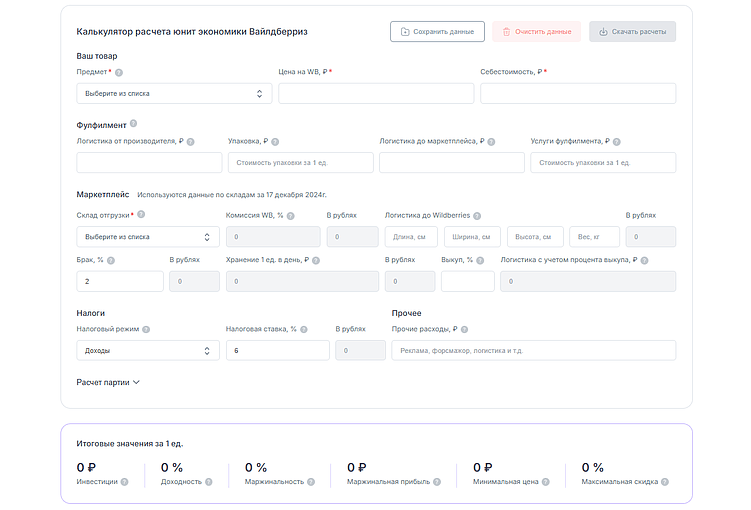
Task: Click the Скачать расчеты button
Action: (632, 32)
